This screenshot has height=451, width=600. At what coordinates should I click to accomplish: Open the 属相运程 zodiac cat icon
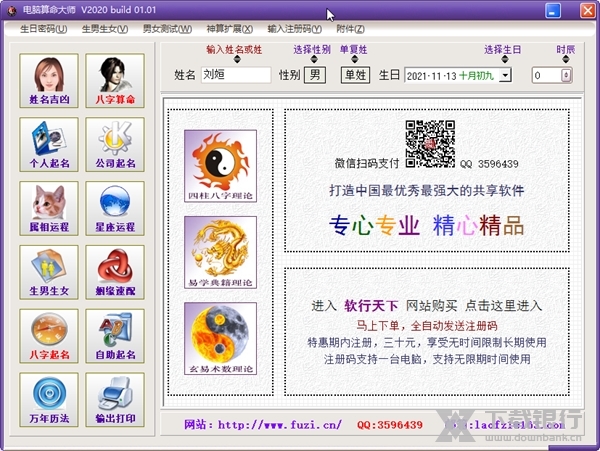click(x=49, y=208)
